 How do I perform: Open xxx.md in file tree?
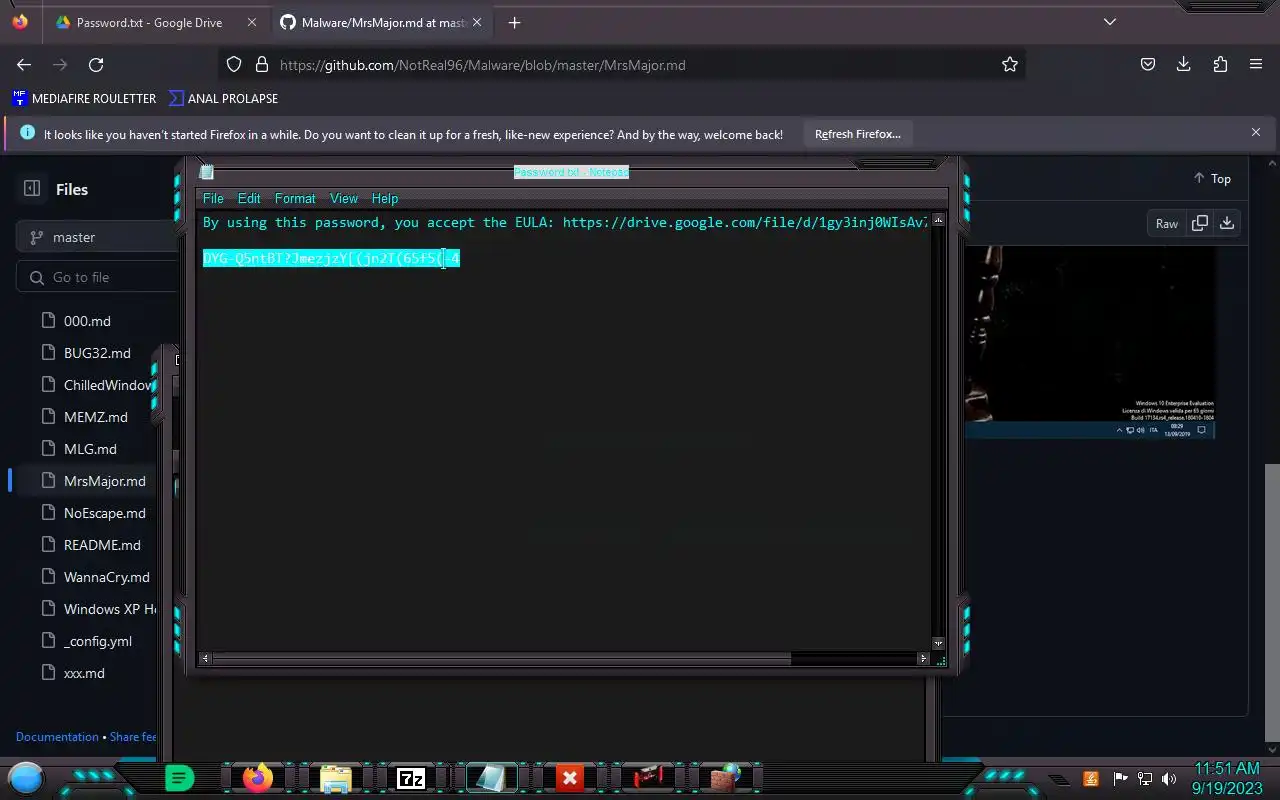coord(84,673)
